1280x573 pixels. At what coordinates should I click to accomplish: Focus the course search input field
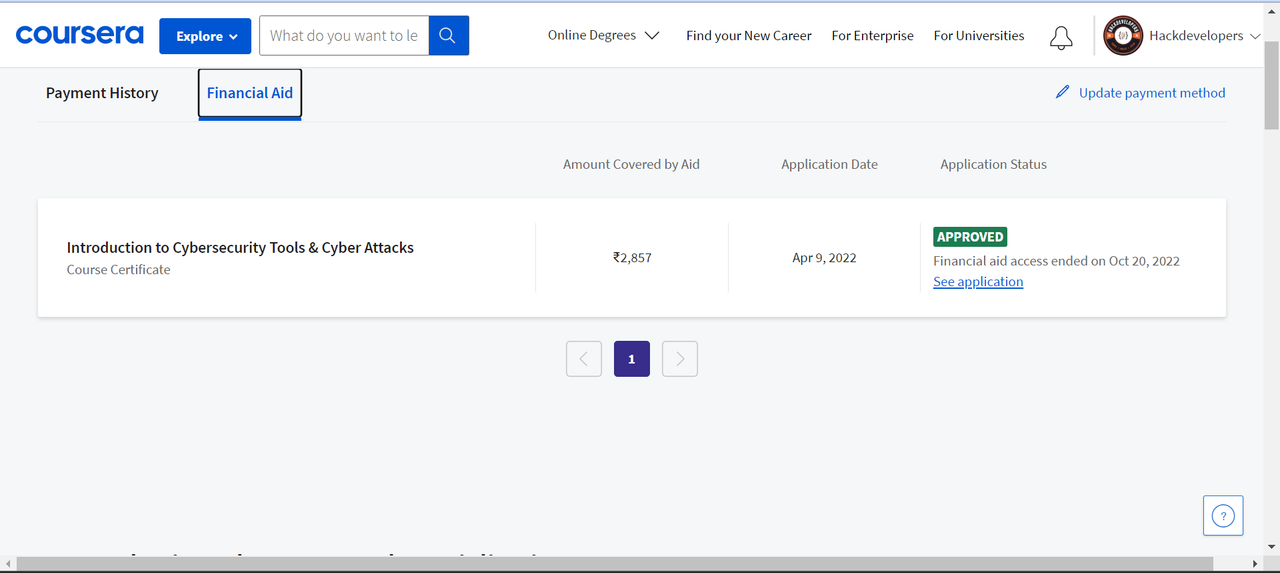[344, 36]
